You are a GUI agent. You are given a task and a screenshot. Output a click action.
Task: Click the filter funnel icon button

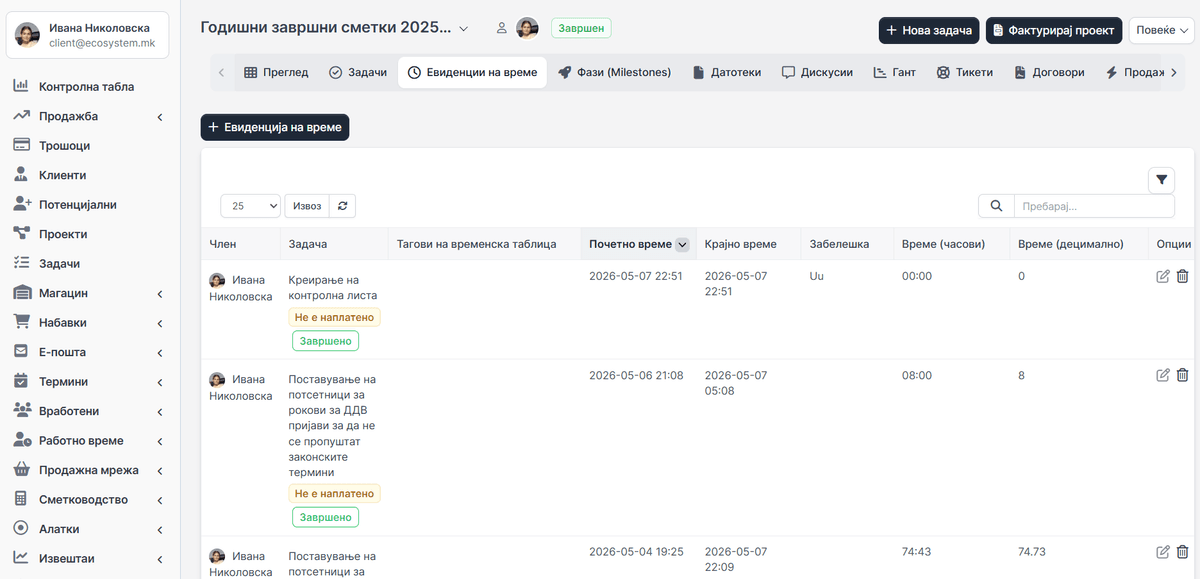[1161, 180]
